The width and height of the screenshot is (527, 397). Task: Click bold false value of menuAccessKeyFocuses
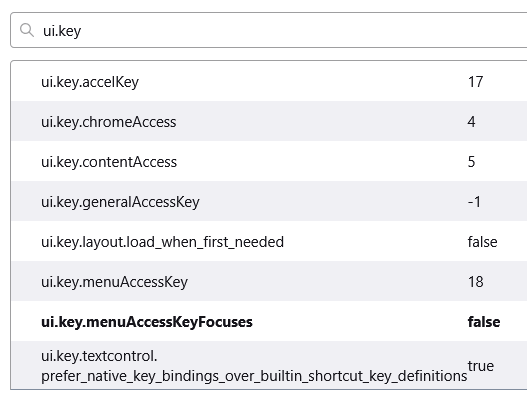click(484, 322)
